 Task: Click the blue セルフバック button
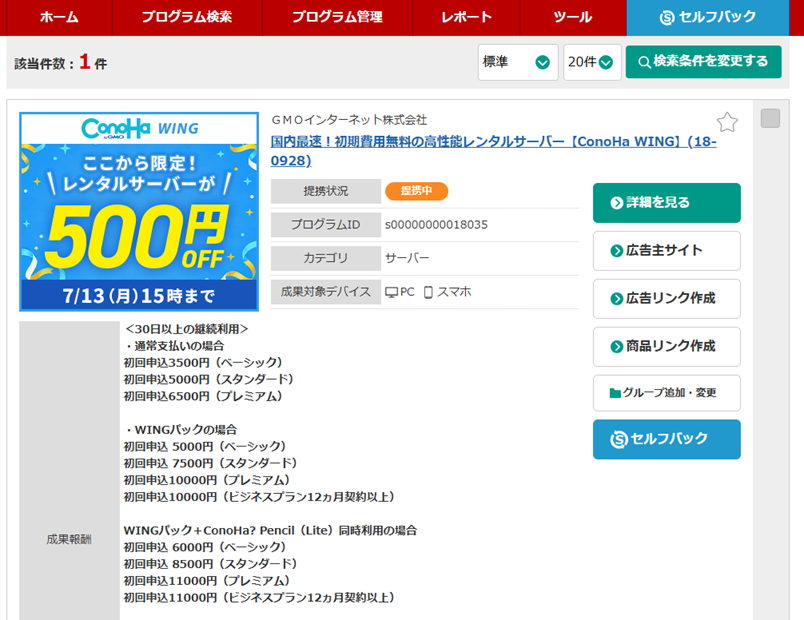click(667, 439)
